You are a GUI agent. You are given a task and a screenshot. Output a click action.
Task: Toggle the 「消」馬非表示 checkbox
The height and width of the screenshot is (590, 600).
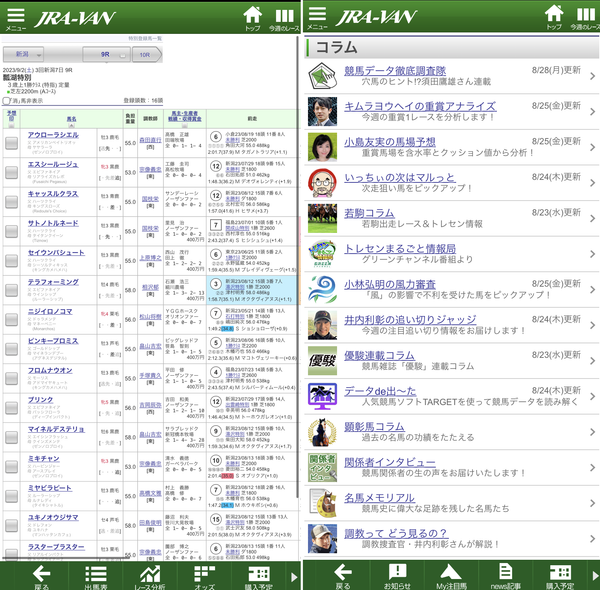coord(6,101)
